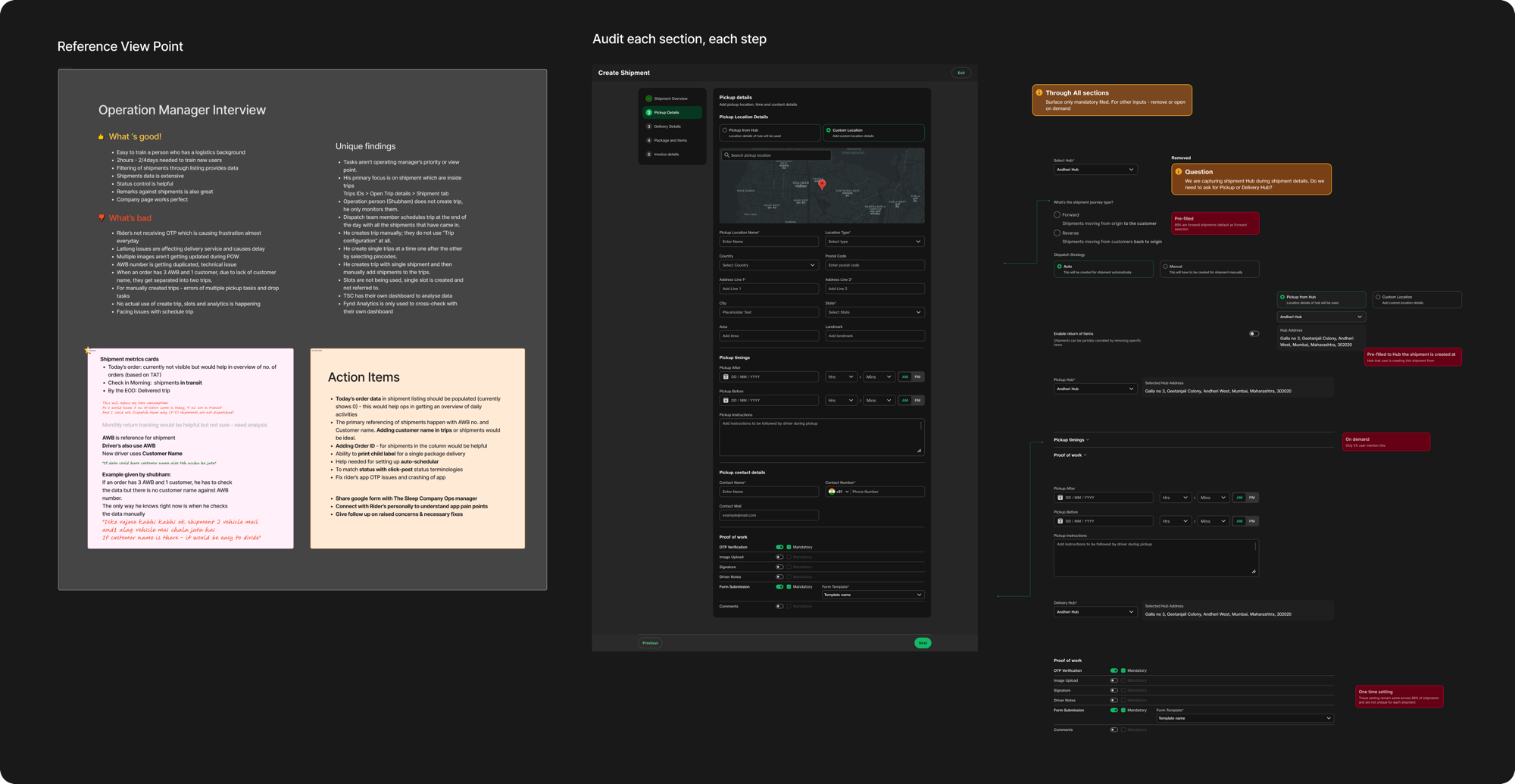Click calendar icon in right-side audit Pickup Before field
Viewport: 1515px width, 784px height.
pyautogui.click(x=1060, y=521)
